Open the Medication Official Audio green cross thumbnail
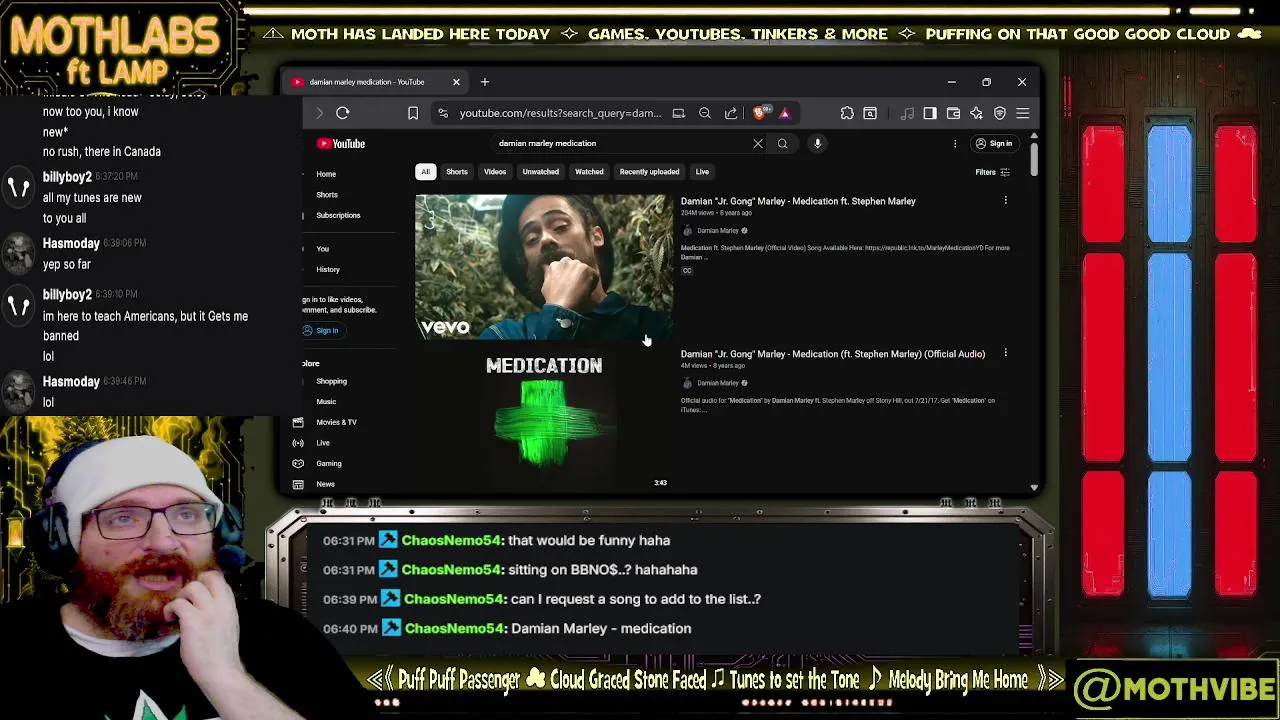 click(544, 420)
